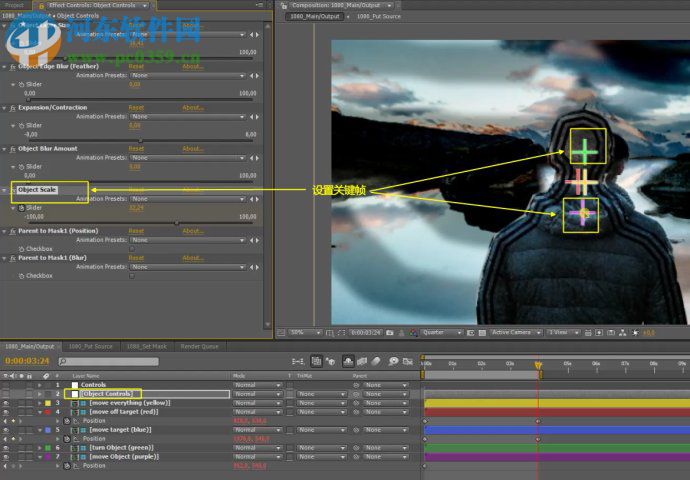The height and width of the screenshot is (480, 690).
Task: Click the viewer timeline button icon
Action: click(x=611, y=333)
